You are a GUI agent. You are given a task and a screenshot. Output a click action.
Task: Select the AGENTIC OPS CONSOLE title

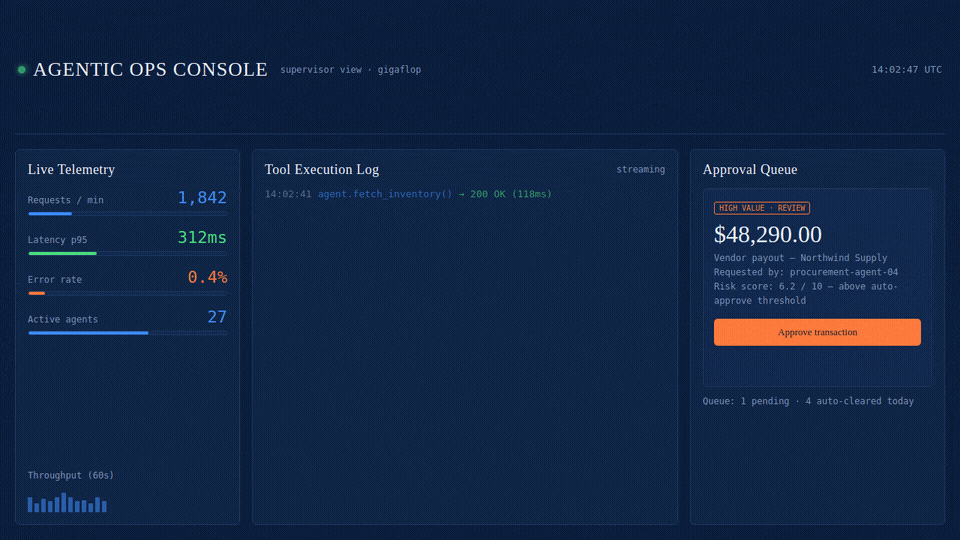click(150, 69)
